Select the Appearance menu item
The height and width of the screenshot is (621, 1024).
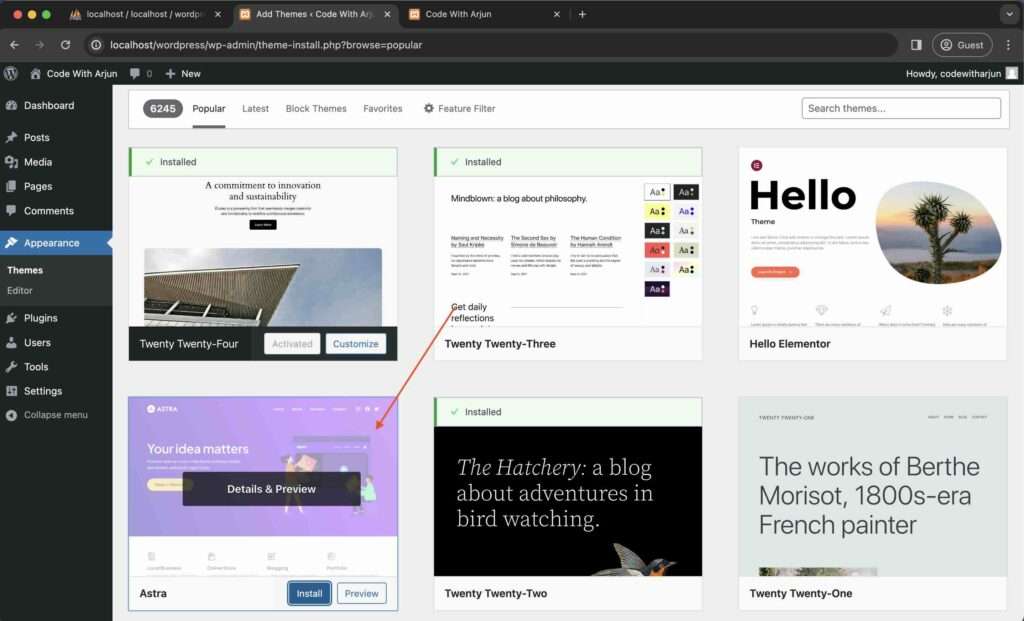52,243
